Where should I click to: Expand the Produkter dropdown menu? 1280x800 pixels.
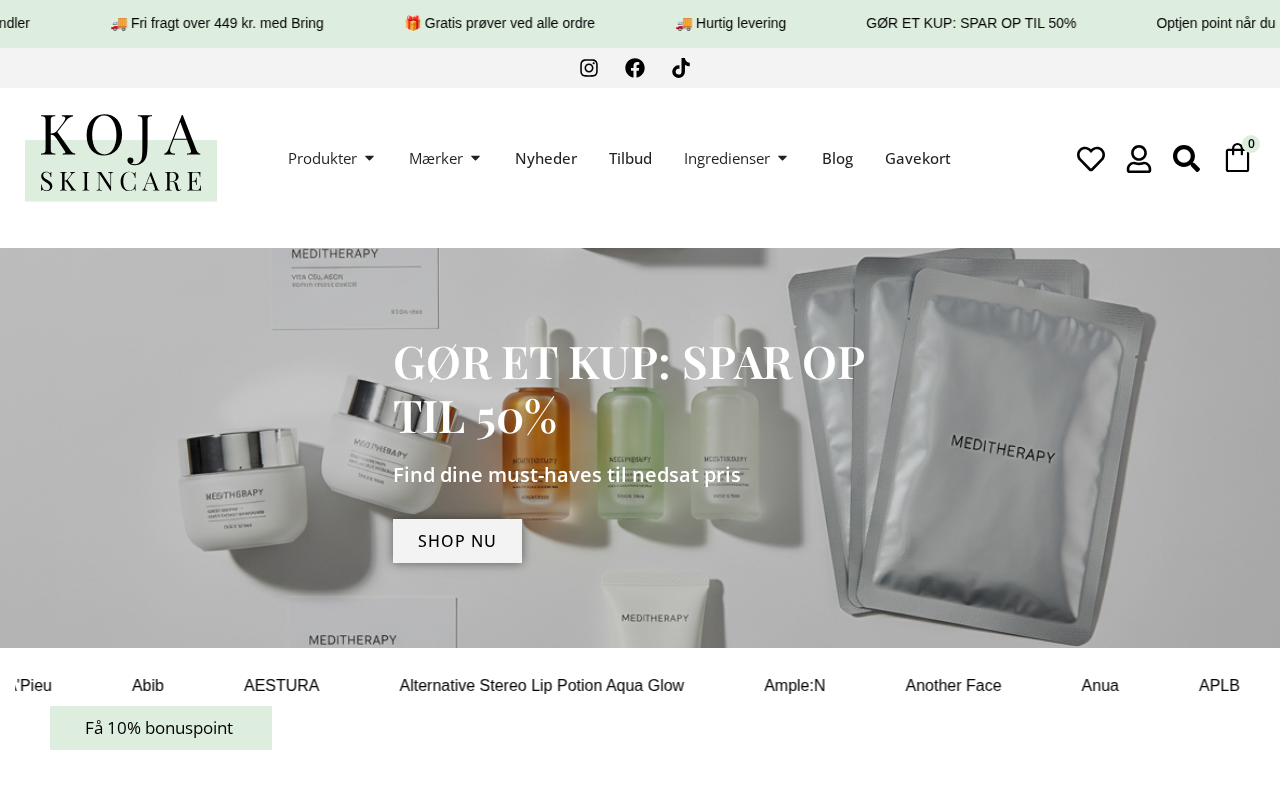coord(331,158)
